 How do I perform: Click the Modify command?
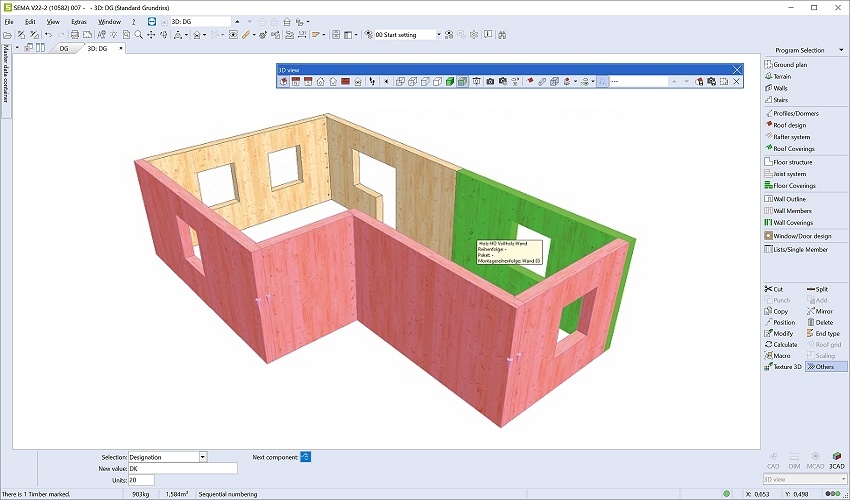[779, 334]
